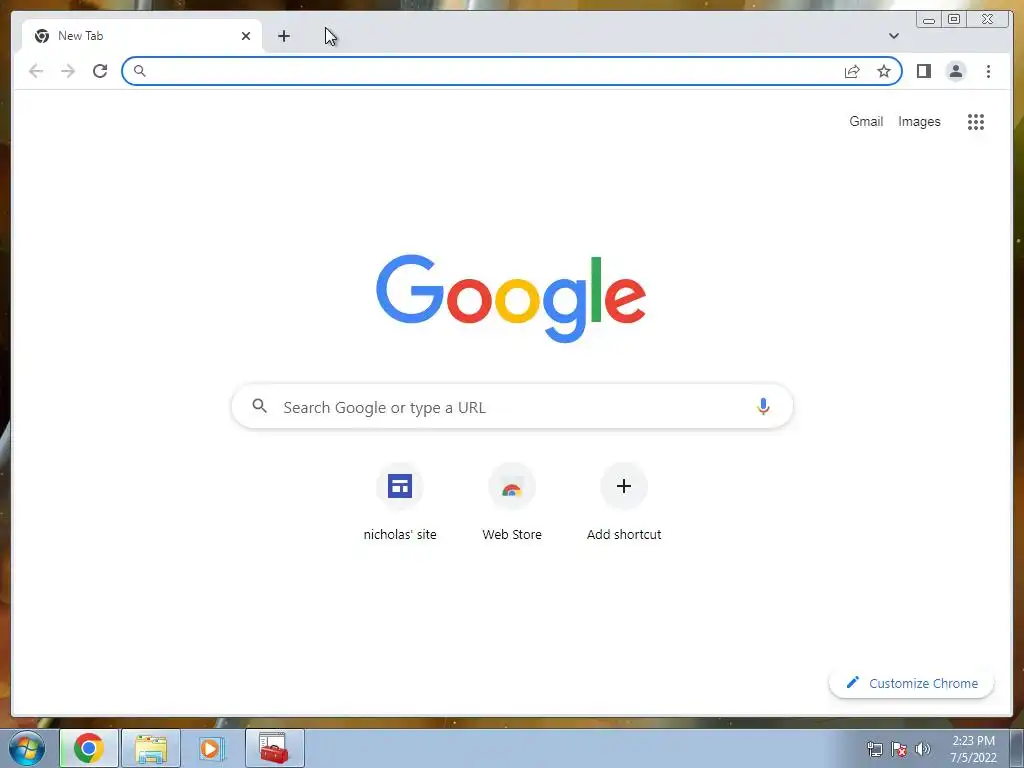Click the red toolbox taskbar icon
1024x768 pixels.
pos(274,748)
